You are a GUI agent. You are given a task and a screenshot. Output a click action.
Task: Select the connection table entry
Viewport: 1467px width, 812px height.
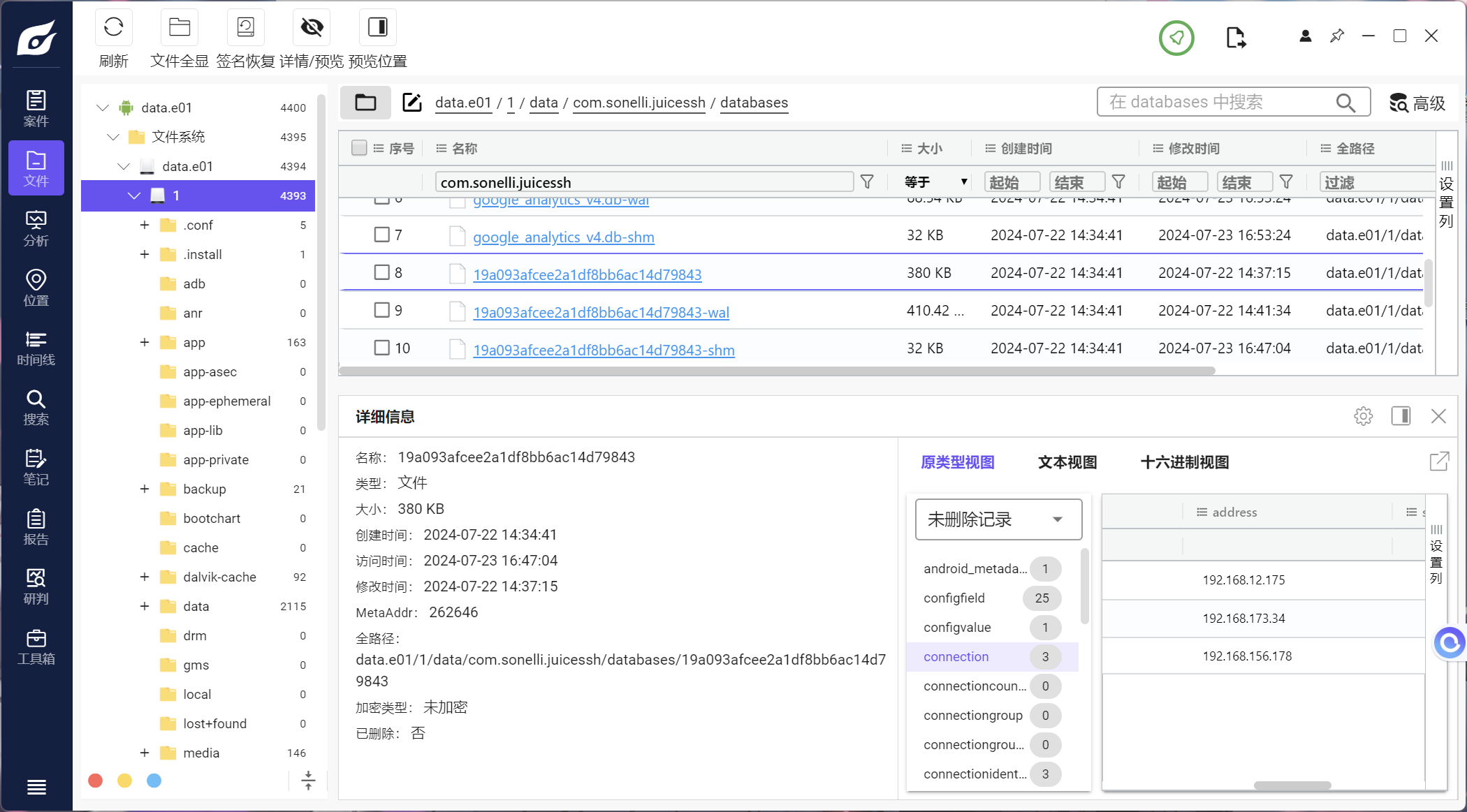click(x=992, y=656)
